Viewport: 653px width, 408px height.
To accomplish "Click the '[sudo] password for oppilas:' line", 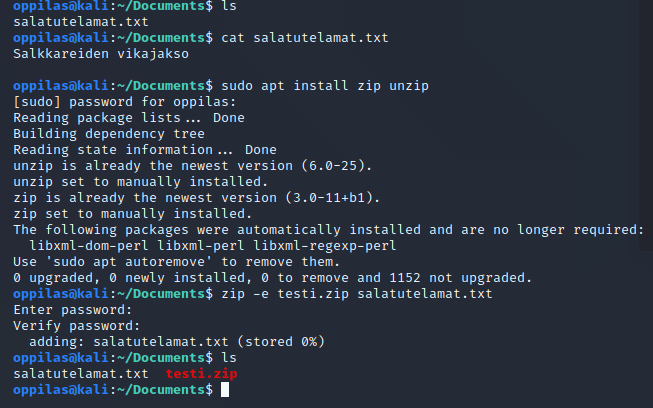I will coord(124,102).
